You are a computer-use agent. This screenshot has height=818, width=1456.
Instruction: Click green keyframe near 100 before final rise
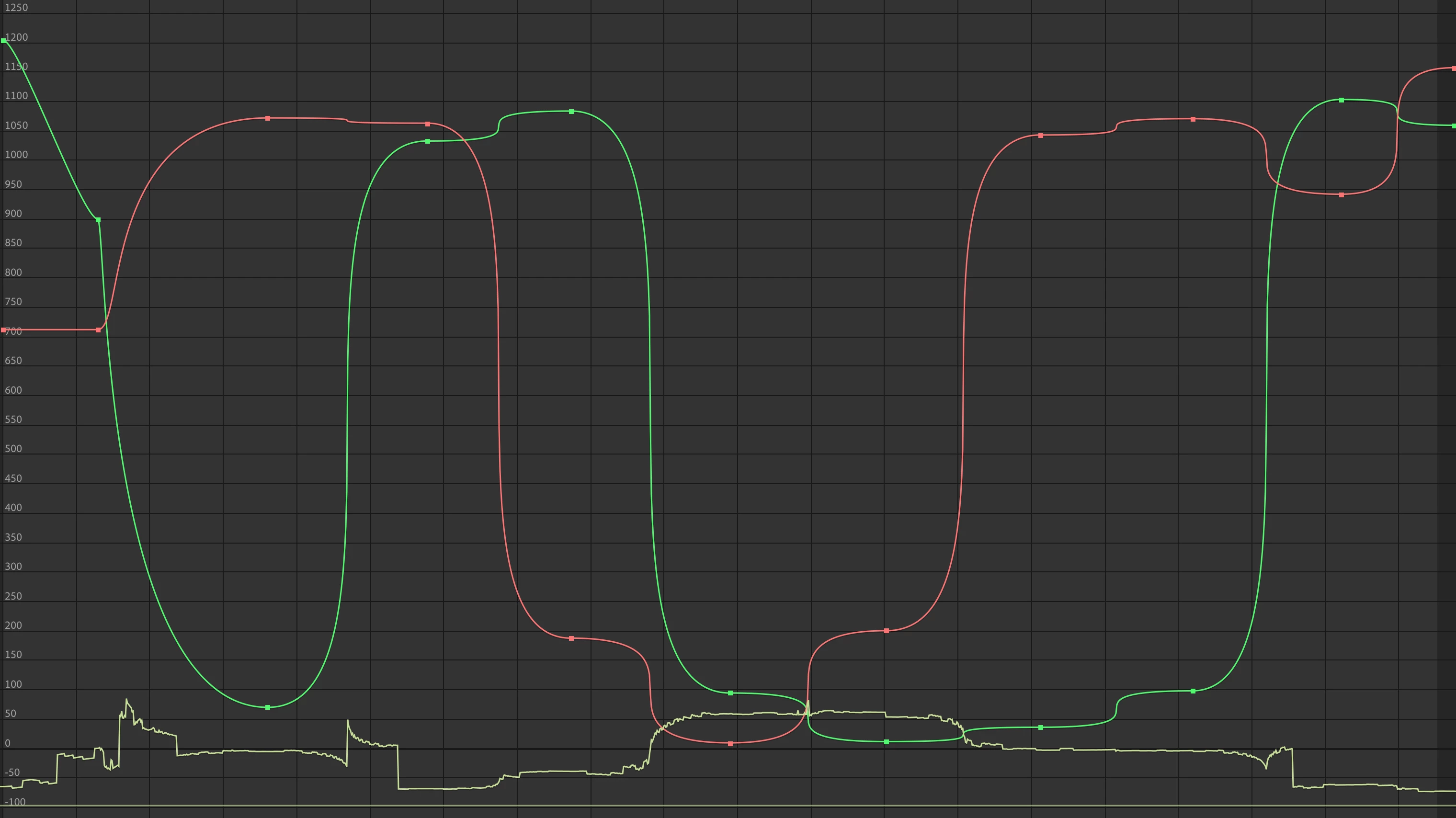[1193, 691]
